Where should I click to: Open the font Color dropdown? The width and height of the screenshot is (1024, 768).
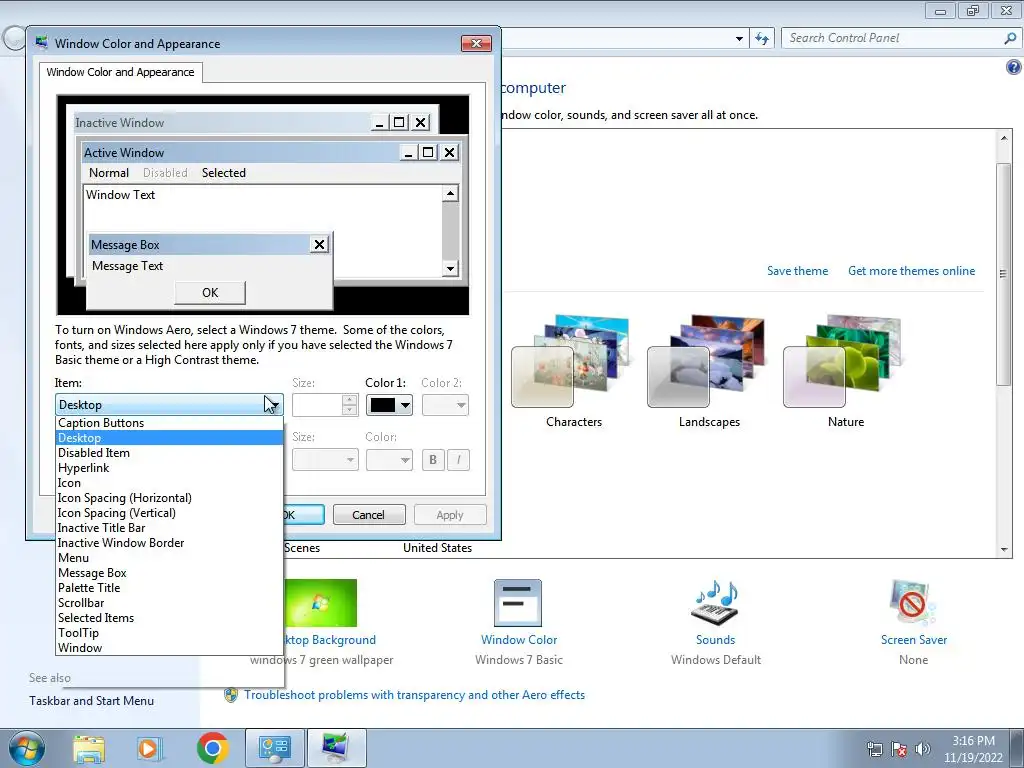click(389, 460)
